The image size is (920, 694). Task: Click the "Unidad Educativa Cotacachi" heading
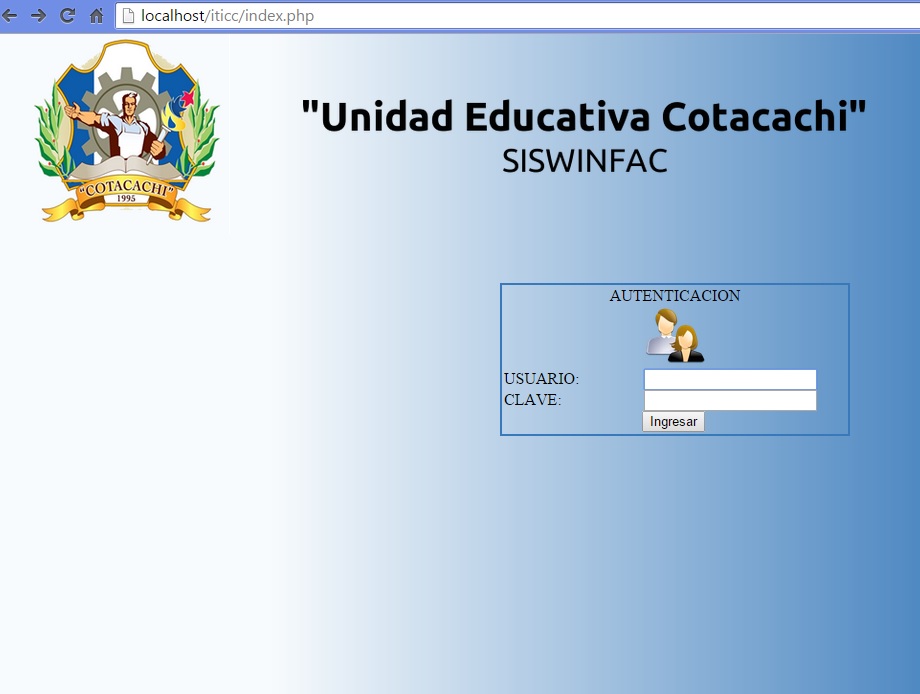[584, 116]
